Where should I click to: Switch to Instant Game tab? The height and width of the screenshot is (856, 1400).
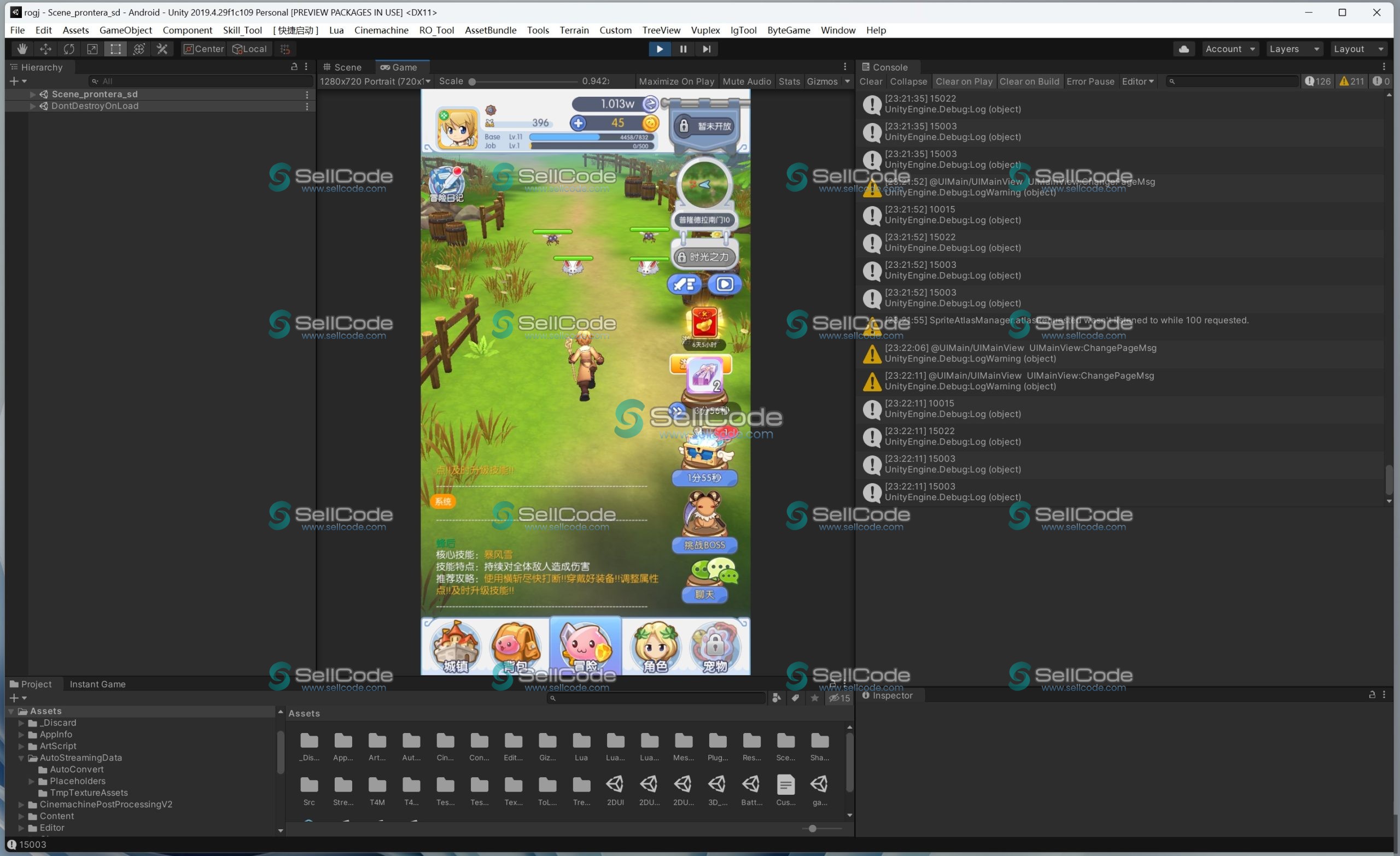[98, 684]
